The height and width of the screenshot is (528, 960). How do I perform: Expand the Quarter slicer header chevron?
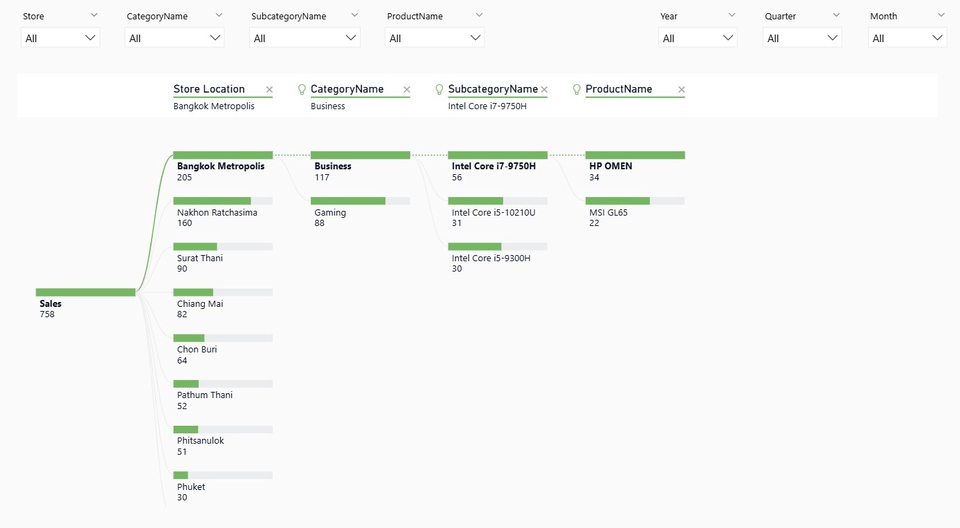coord(836,15)
